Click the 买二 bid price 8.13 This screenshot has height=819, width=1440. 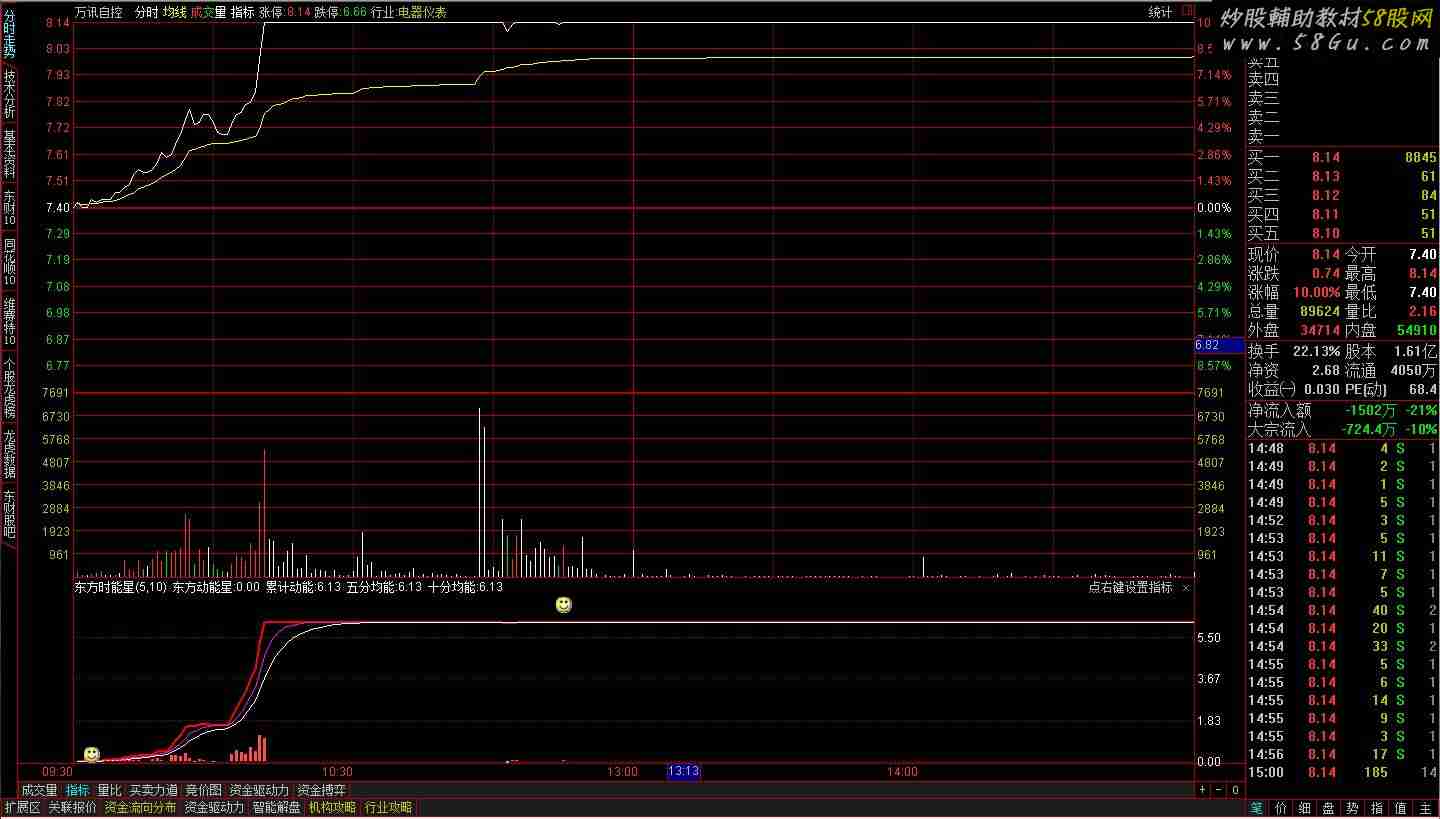coord(1325,176)
